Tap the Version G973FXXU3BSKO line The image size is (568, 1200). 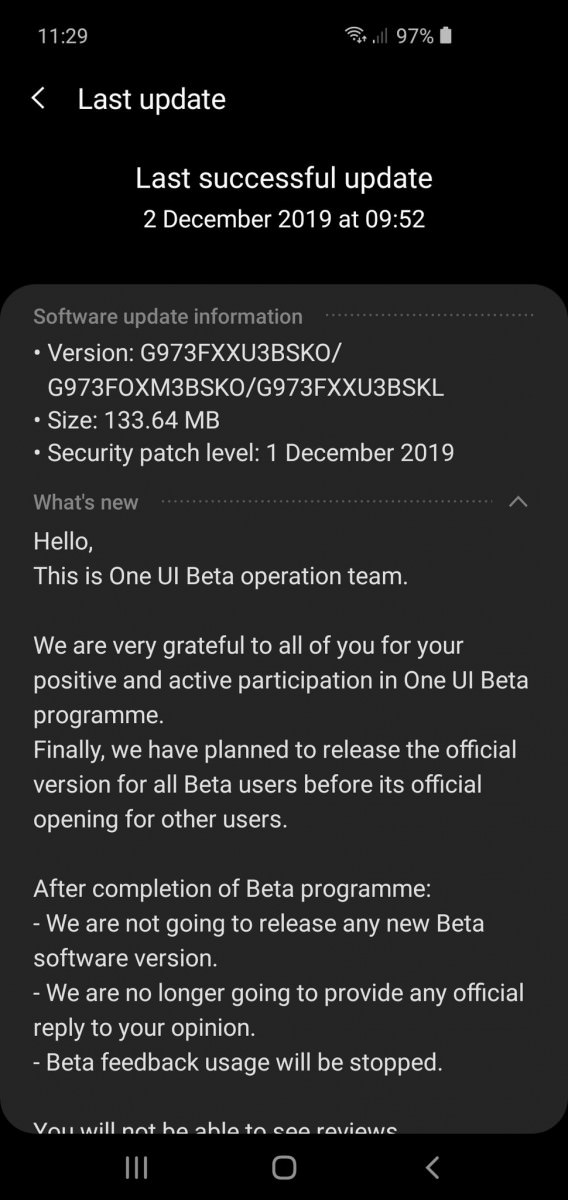(240, 371)
